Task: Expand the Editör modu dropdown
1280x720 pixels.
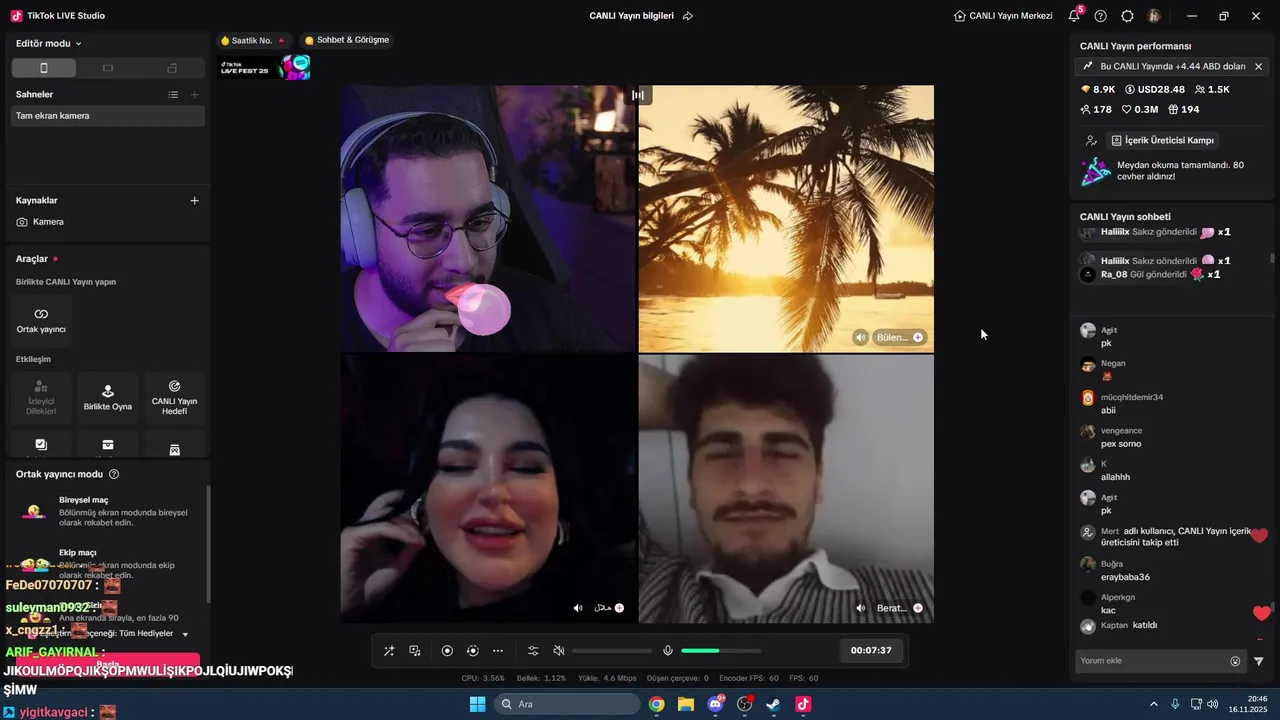Action: point(49,44)
